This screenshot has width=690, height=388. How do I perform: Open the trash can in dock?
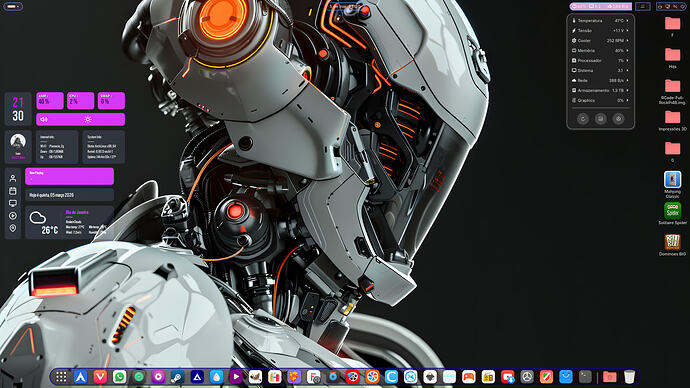pyautogui.click(x=629, y=377)
